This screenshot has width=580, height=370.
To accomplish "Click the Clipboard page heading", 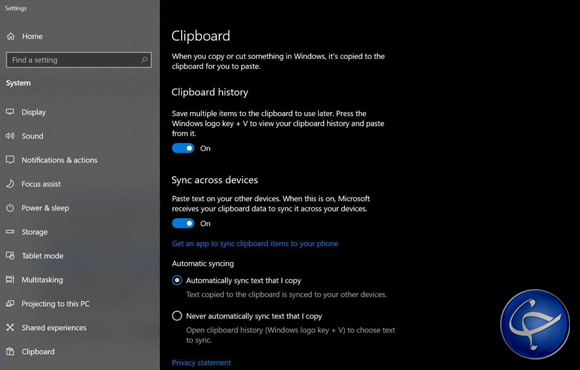I will tap(201, 36).
